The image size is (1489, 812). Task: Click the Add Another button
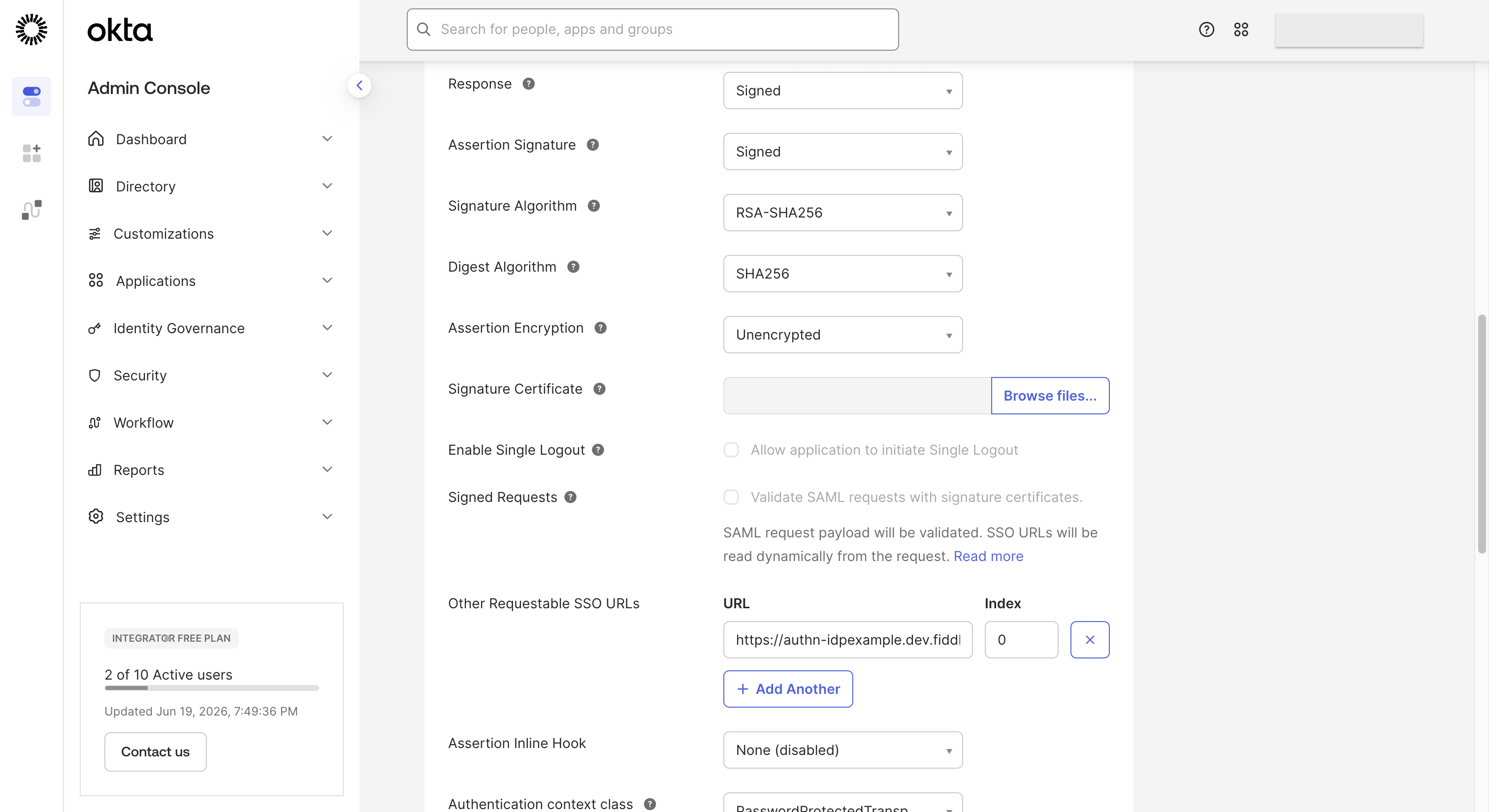point(788,689)
